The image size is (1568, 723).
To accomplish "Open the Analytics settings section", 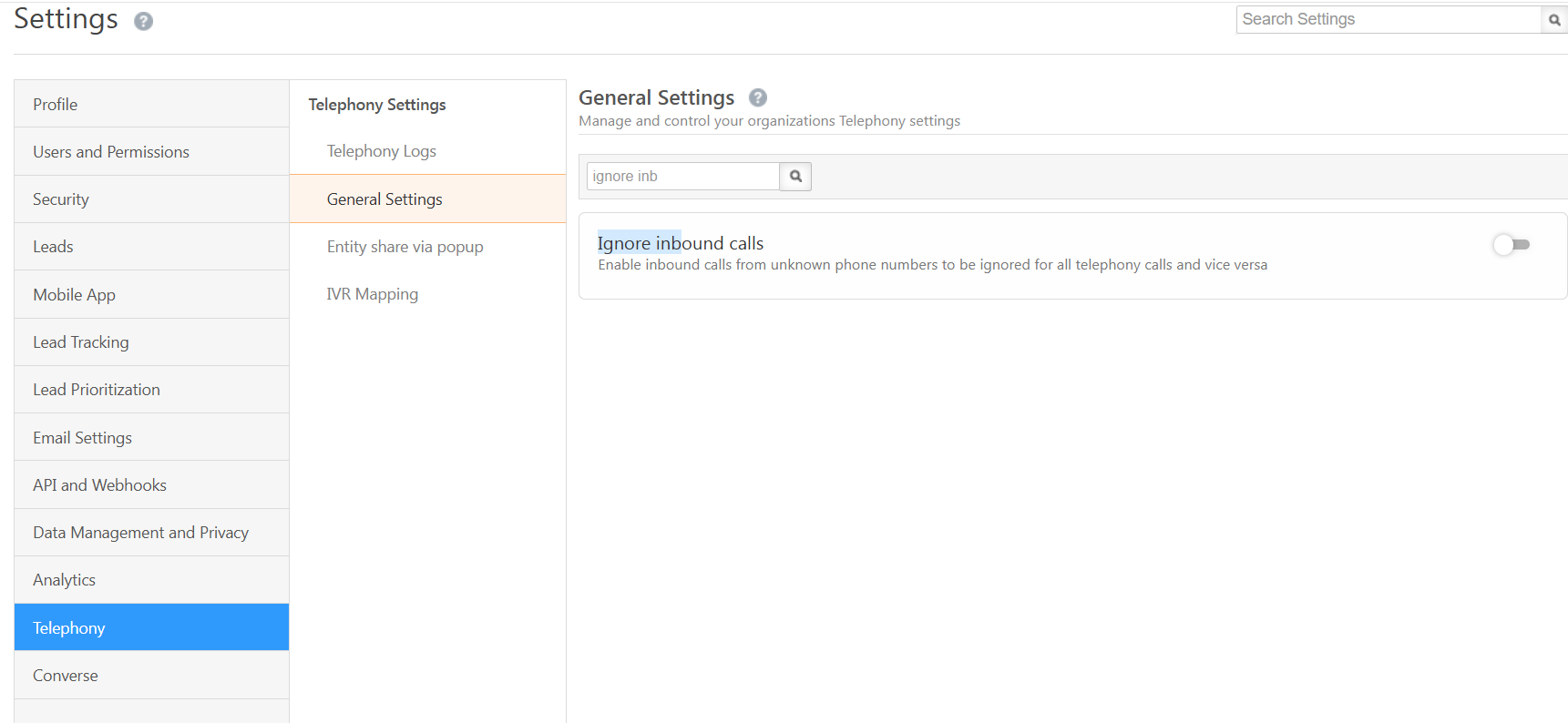I will pyautogui.click(x=64, y=580).
